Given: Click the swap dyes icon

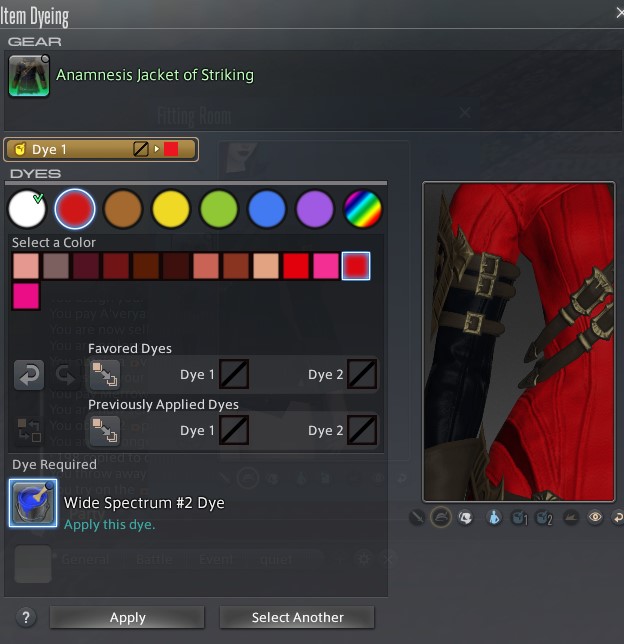Looking at the screenshot, I should coord(29,430).
